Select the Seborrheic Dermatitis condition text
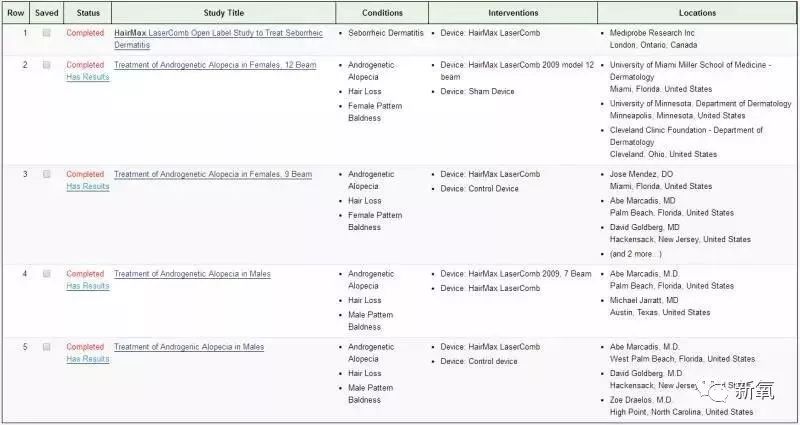Image resolution: width=800 pixels, height=425 pixels. pos(386,33)
